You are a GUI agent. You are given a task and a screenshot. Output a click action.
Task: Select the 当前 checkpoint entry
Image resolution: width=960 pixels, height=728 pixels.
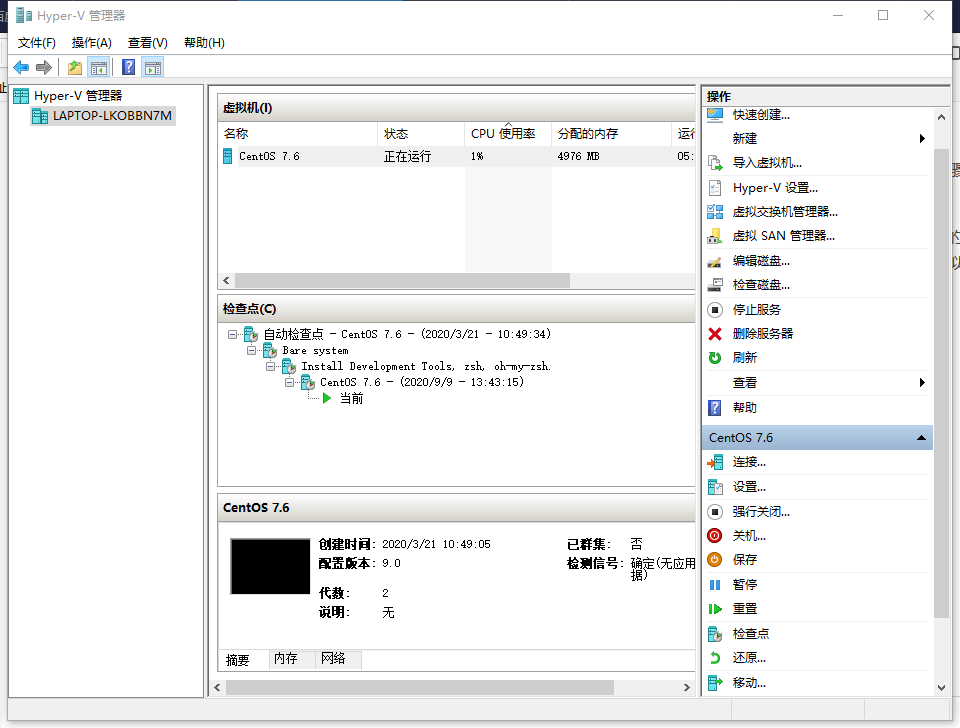[351, 399]
